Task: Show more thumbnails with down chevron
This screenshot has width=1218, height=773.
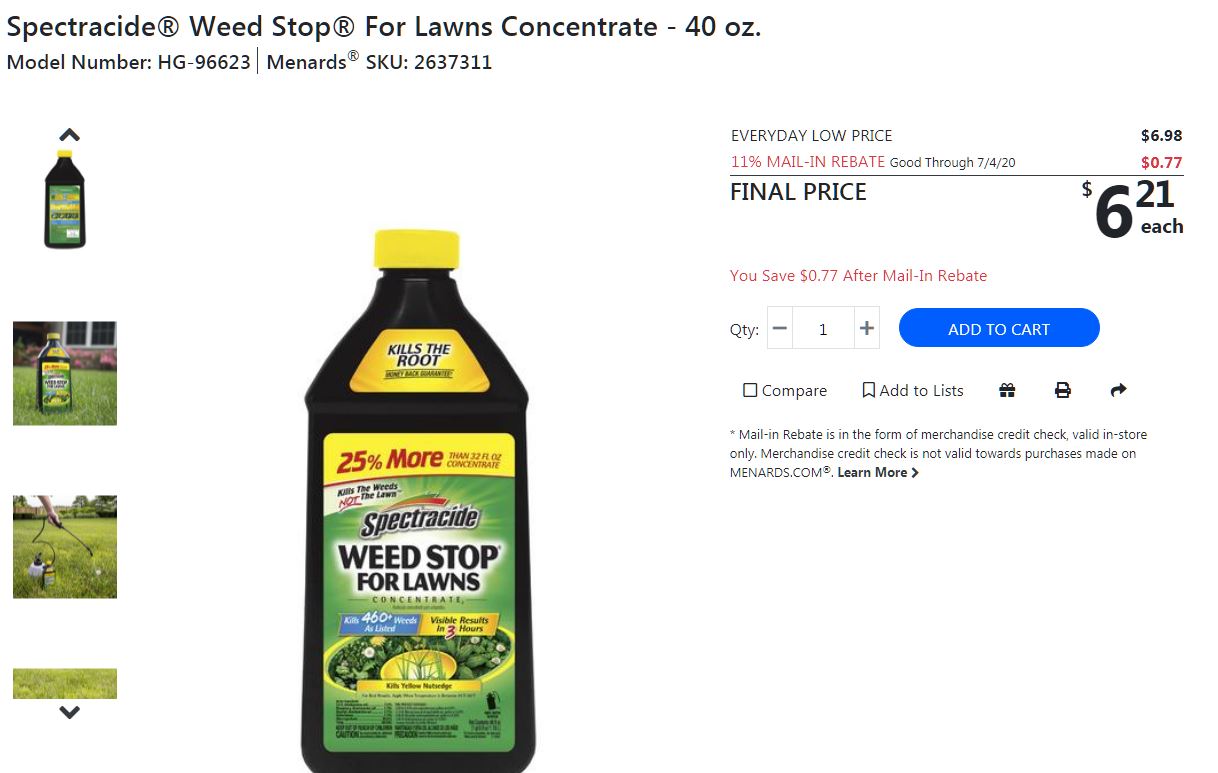Action: pyautogui.click(x=69, y=712)
